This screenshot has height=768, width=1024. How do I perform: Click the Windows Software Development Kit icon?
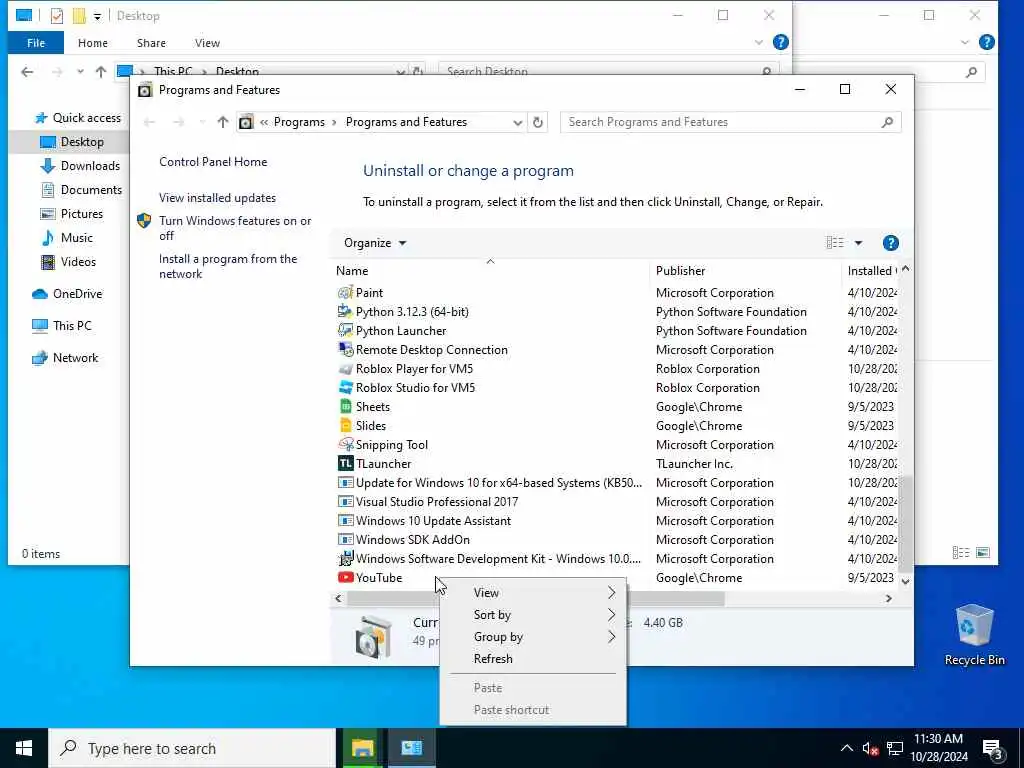pyautogui.click(x=345, y=558)
